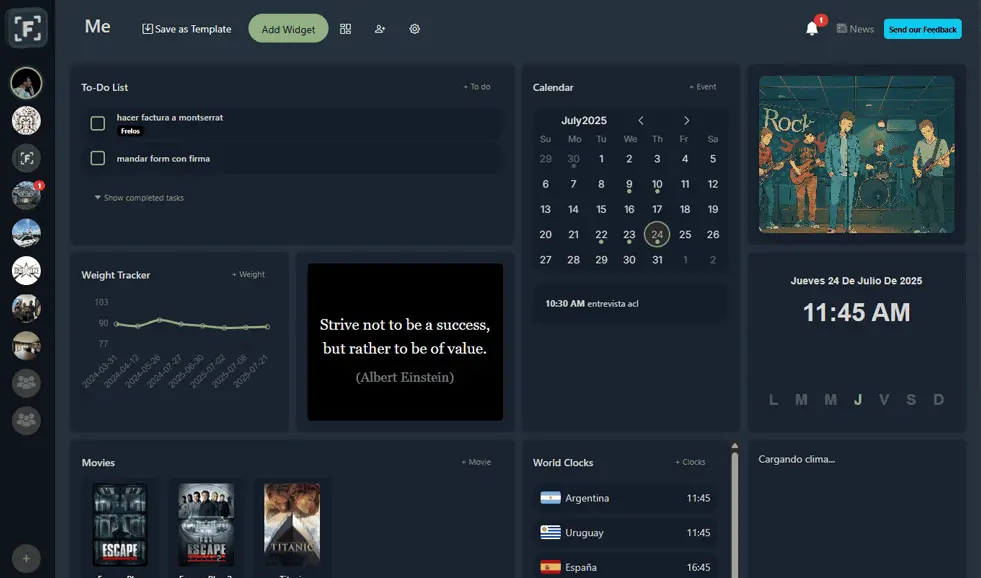Click the July2025 month title
The image size is (981, 578).
point(584,120)
